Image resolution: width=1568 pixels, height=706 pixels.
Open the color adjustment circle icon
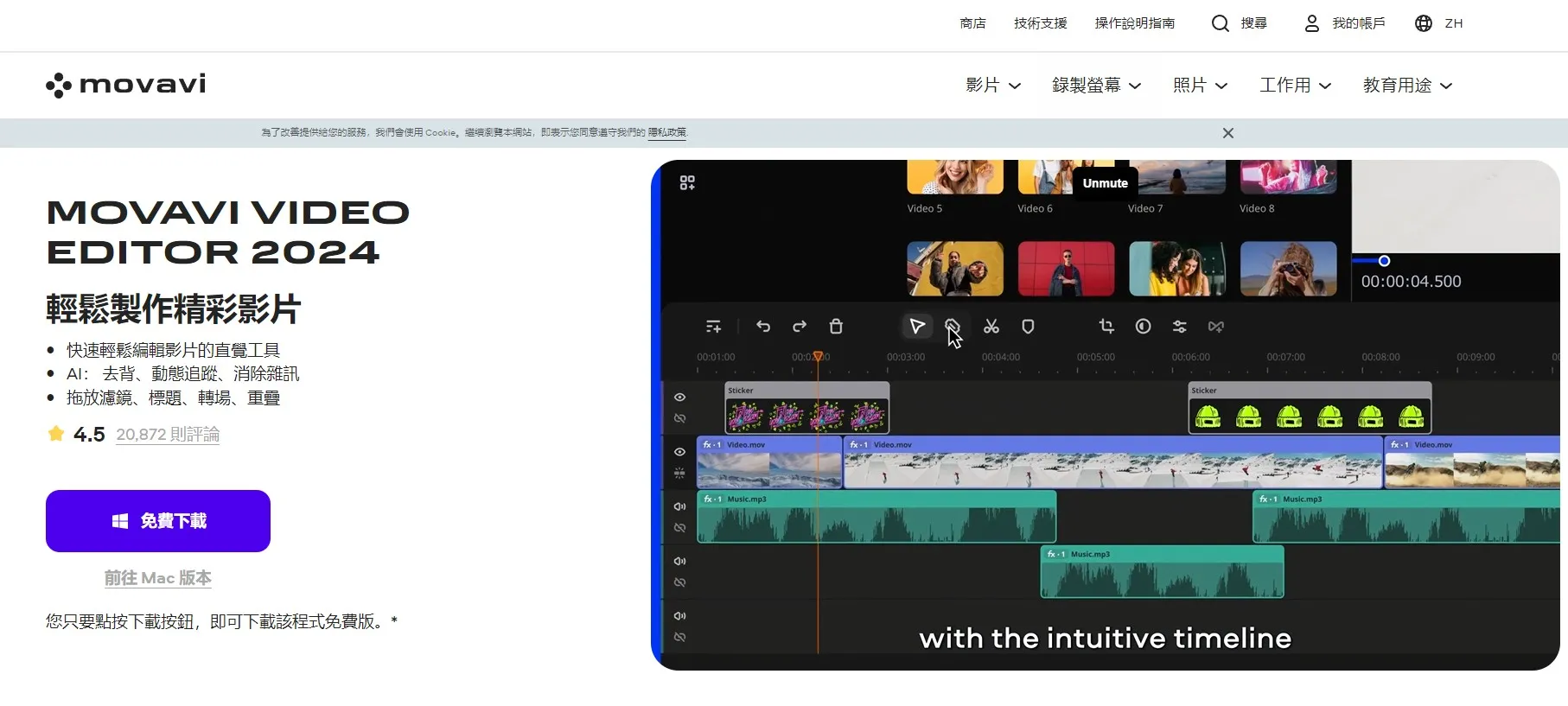tap(1143, 326)
